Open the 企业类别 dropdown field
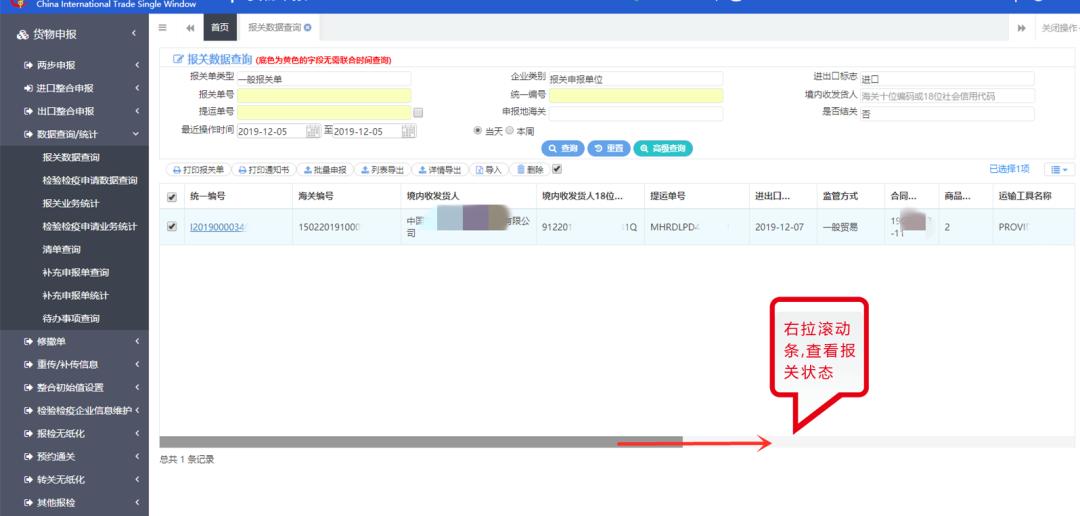Screen dimensions: 1080x516 636,79
